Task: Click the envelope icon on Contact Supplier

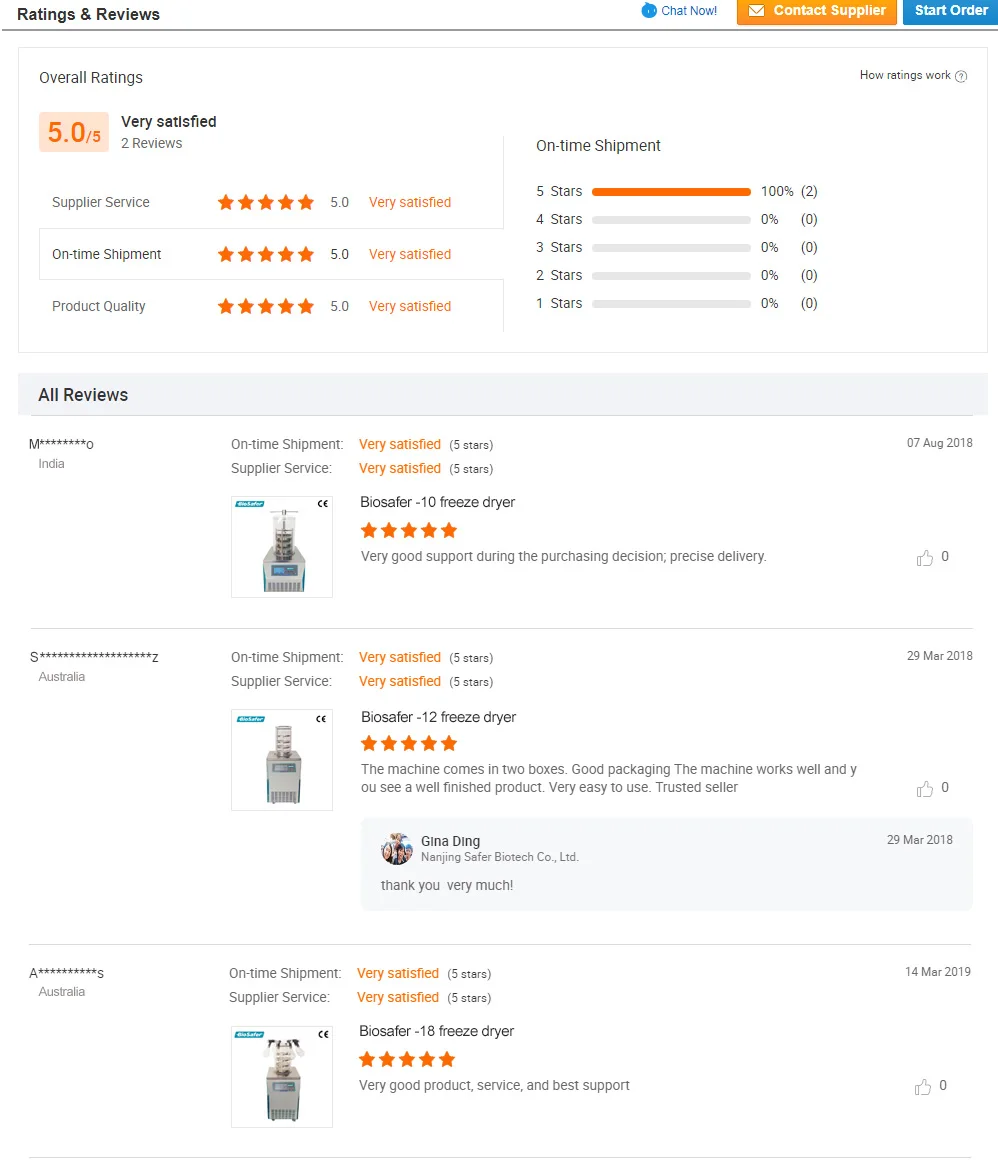Action: click(x=756, y=11)
